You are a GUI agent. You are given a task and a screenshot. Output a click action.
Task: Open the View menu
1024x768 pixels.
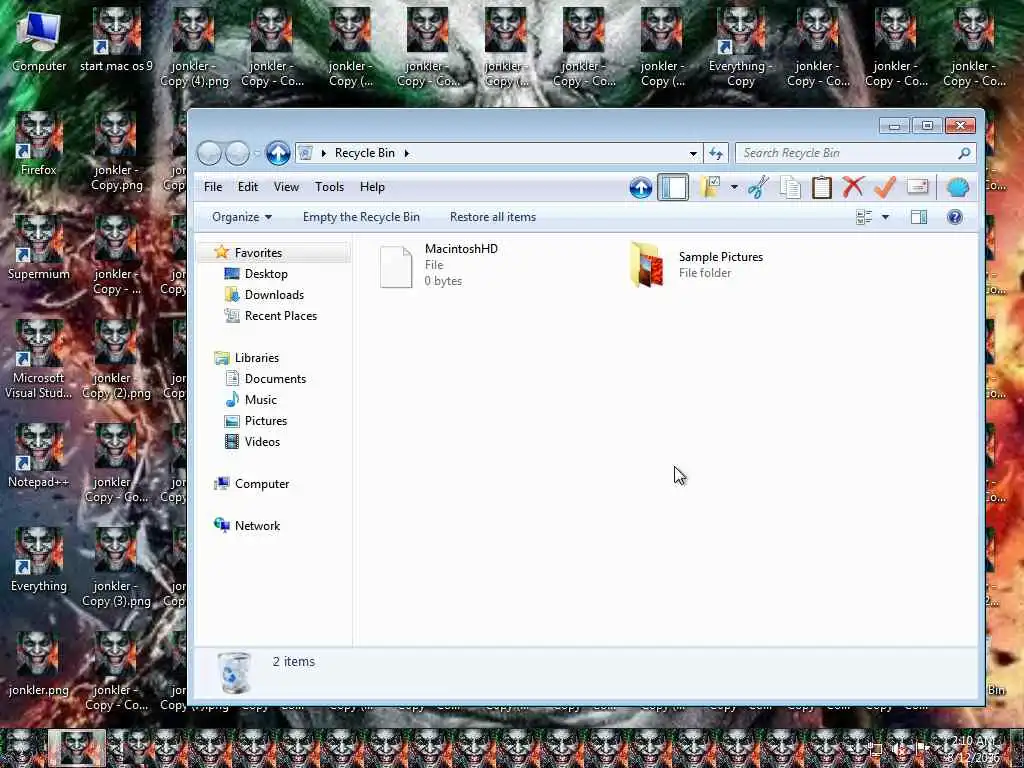point(286,187)
